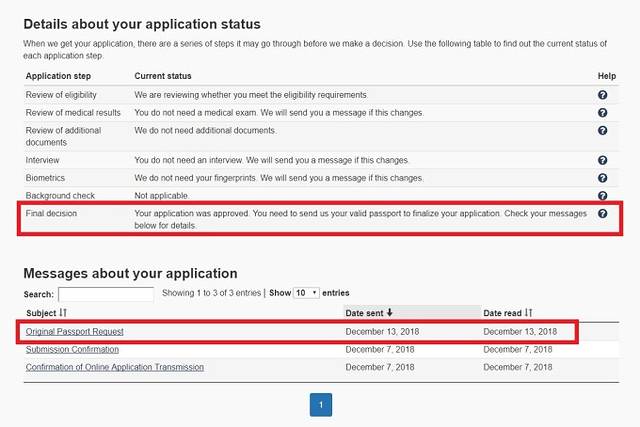This screenshot has height=427, width=640.
Task: Click the Interview step help icon
Action: (x=603, y=160)
